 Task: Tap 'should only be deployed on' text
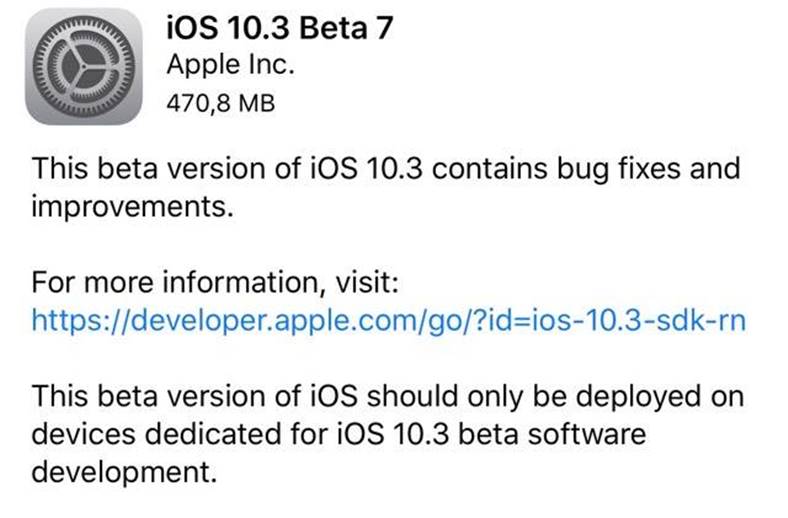coord(555,396)
